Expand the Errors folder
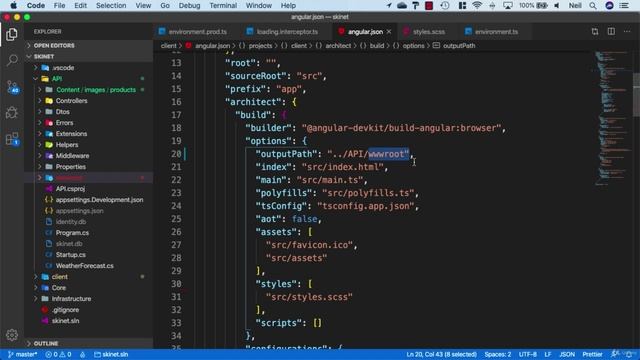This screenshot has height=360, width=640. (x=89, y=122)
